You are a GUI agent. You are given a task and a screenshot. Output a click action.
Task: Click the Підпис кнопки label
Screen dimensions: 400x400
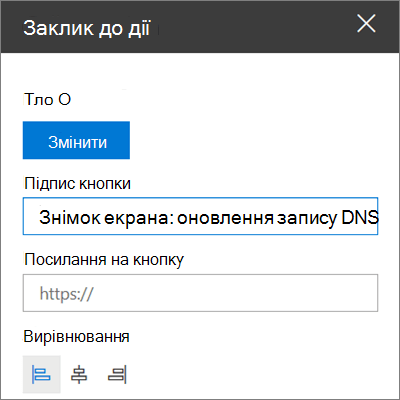pyautogui.click(x=77, y=184)
